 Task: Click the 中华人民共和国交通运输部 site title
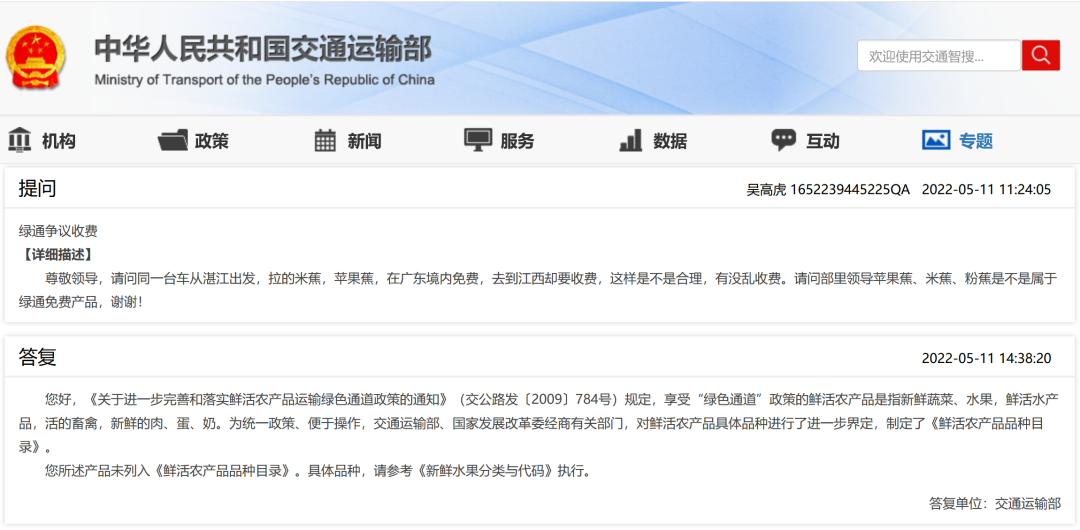264,48
